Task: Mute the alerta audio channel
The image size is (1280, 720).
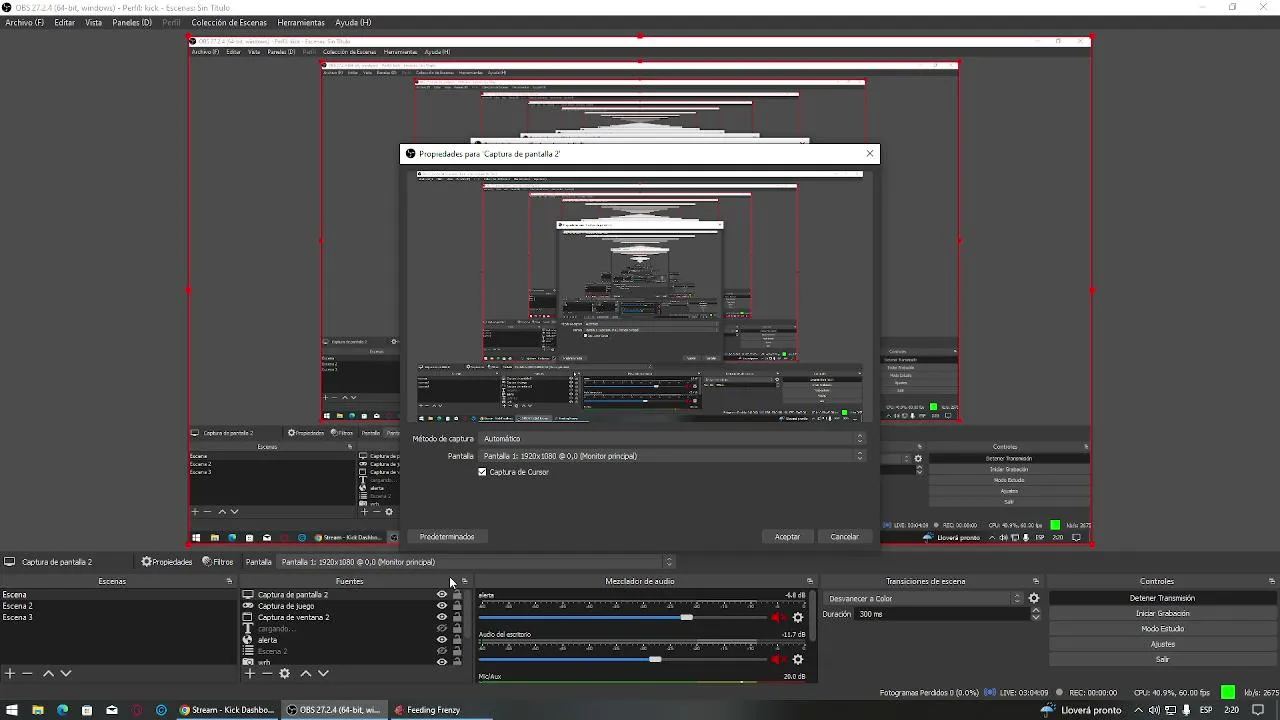Action: point(779,617)
